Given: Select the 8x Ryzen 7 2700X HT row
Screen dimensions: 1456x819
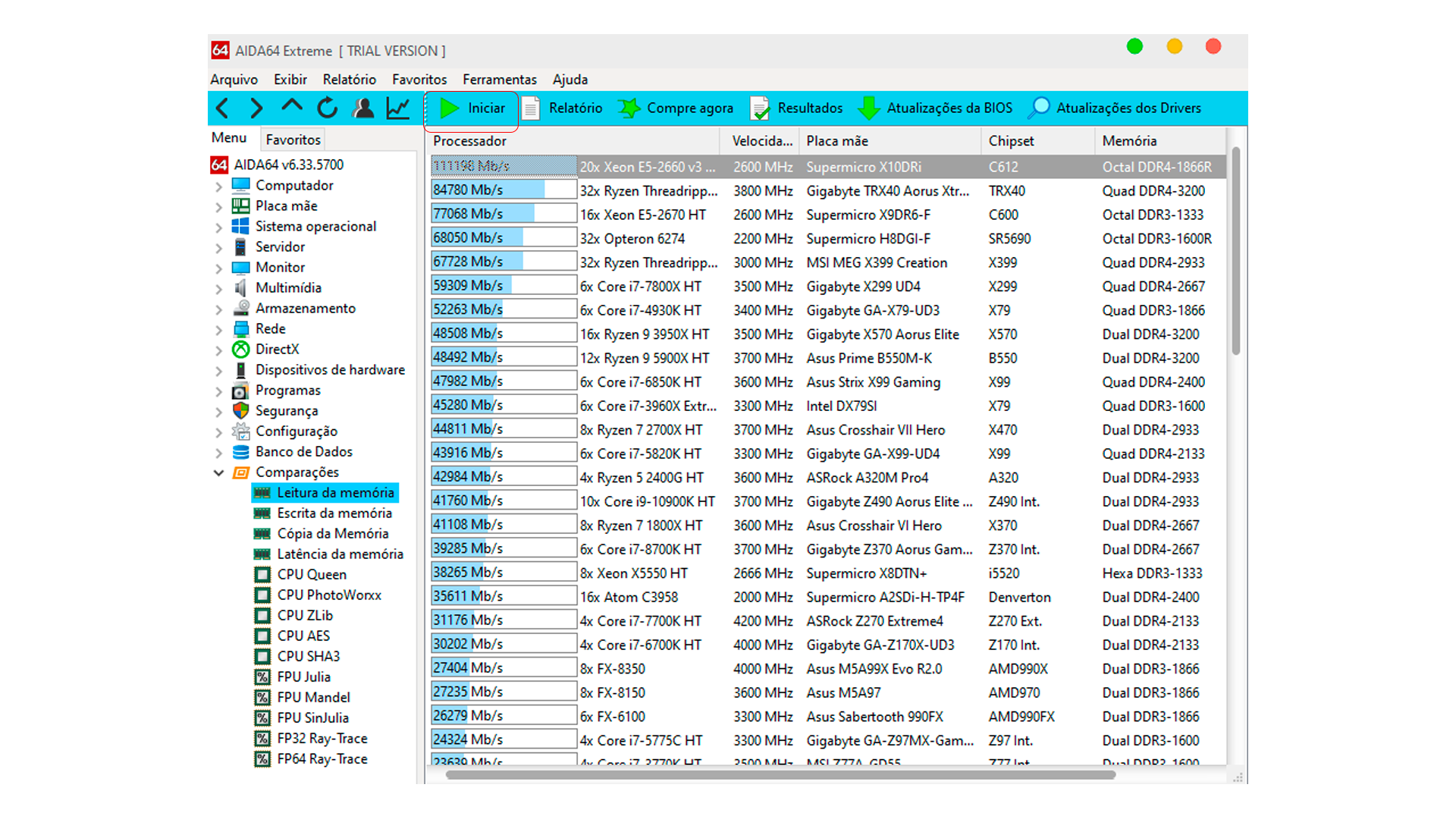Looking at the screenshot, I should tap(827, 430).
